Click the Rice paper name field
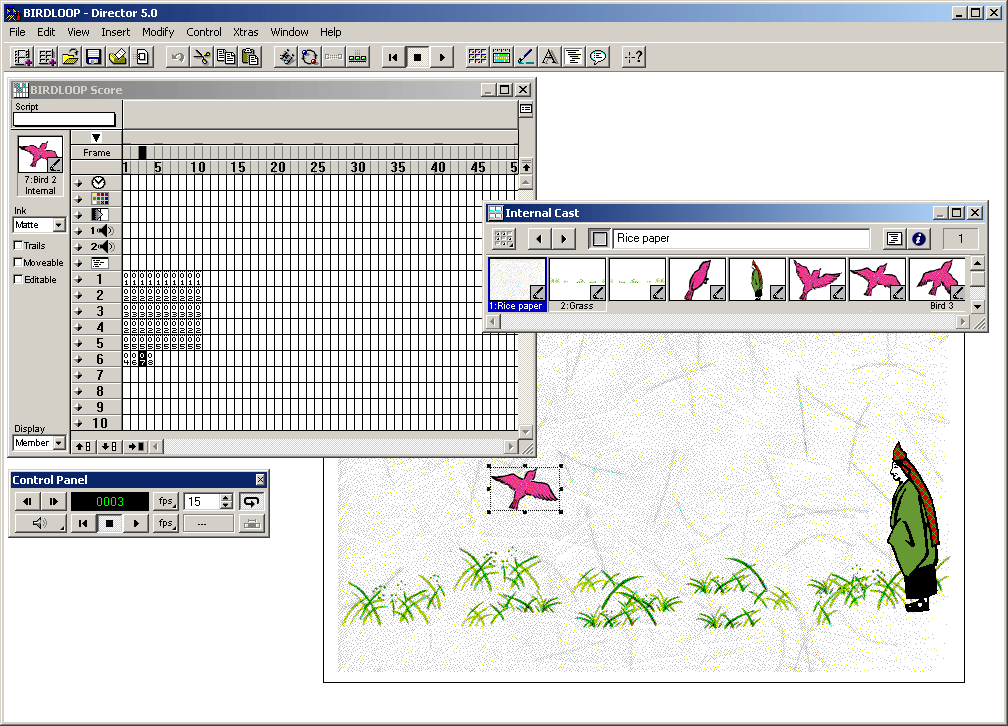The height and width of the screenshot is (726, 1008). pyautogui.click(x=741, y=239)
